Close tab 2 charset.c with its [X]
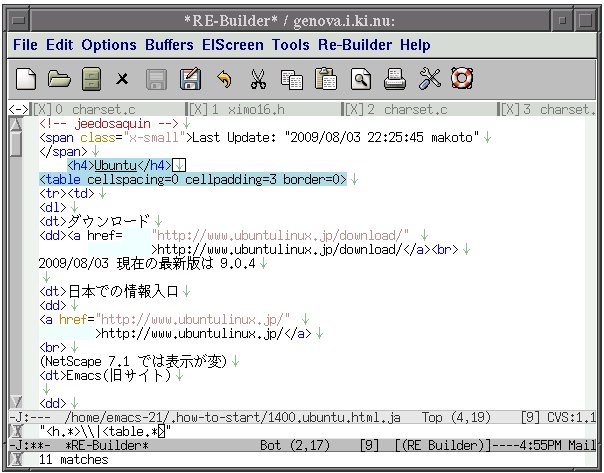 (x=354, y=110)
